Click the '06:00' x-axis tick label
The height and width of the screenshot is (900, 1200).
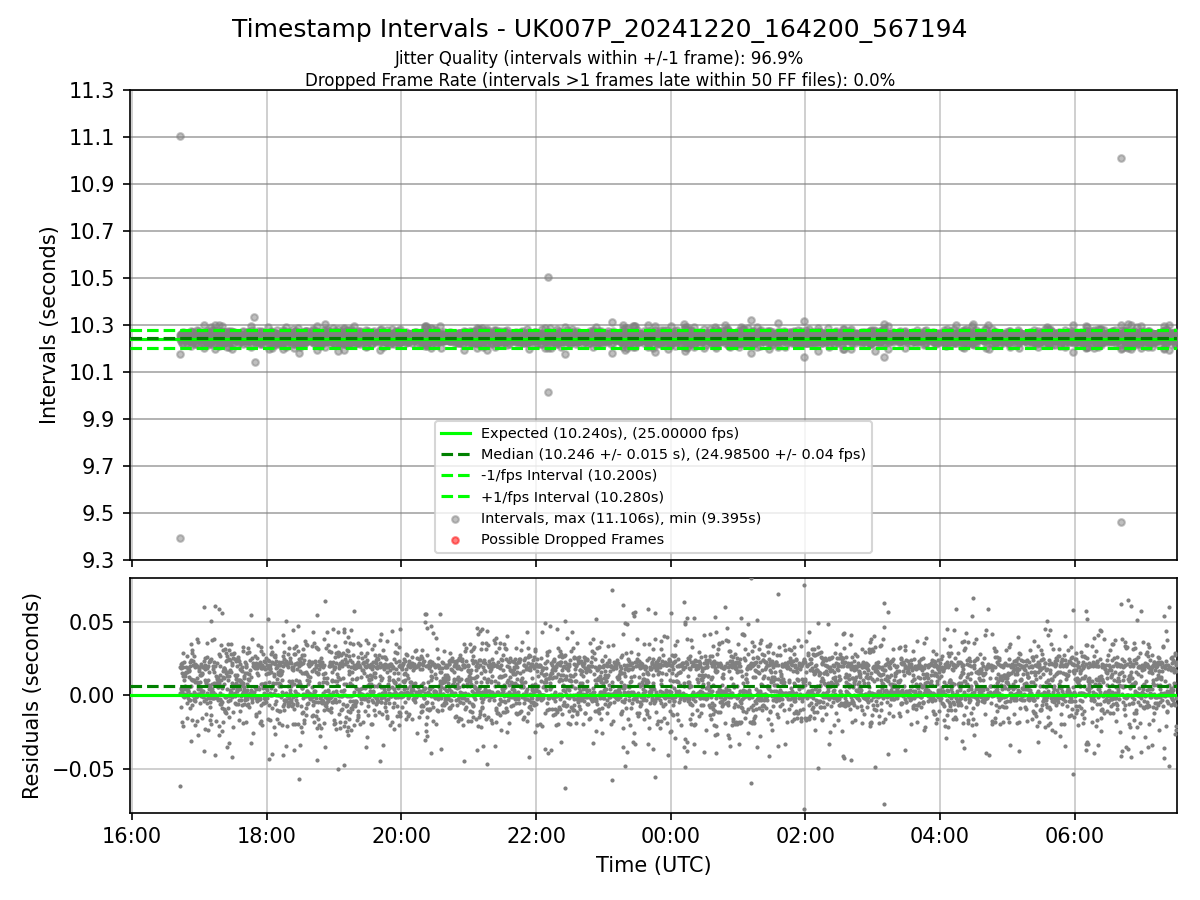(x=1074, y=836)
